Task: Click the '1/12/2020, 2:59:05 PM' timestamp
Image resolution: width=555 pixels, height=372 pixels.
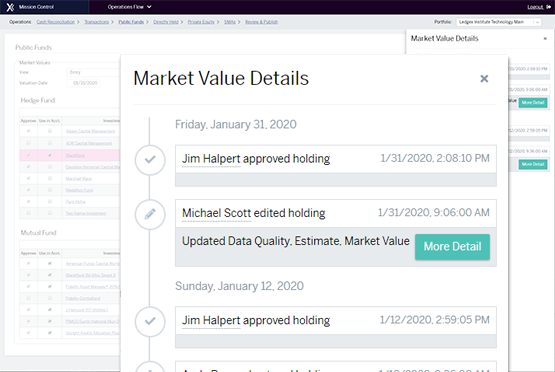Action: 435,320
